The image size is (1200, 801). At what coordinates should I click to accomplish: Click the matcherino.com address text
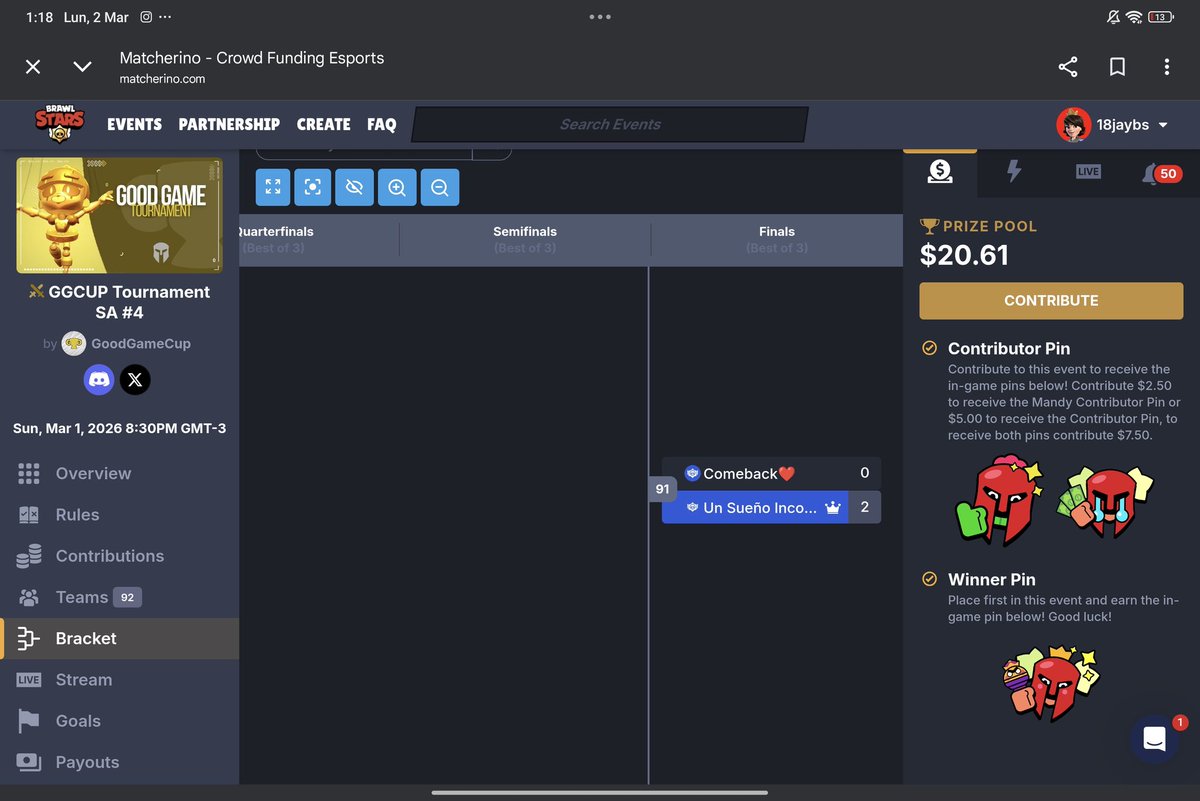click(162, 79)
